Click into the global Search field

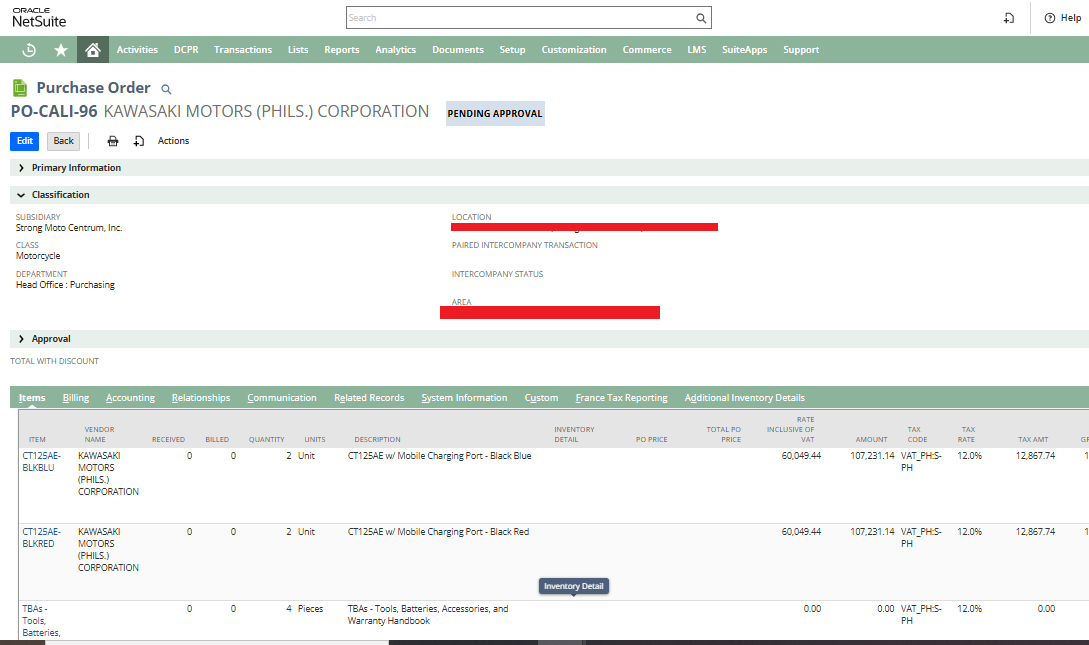[521, 18]
